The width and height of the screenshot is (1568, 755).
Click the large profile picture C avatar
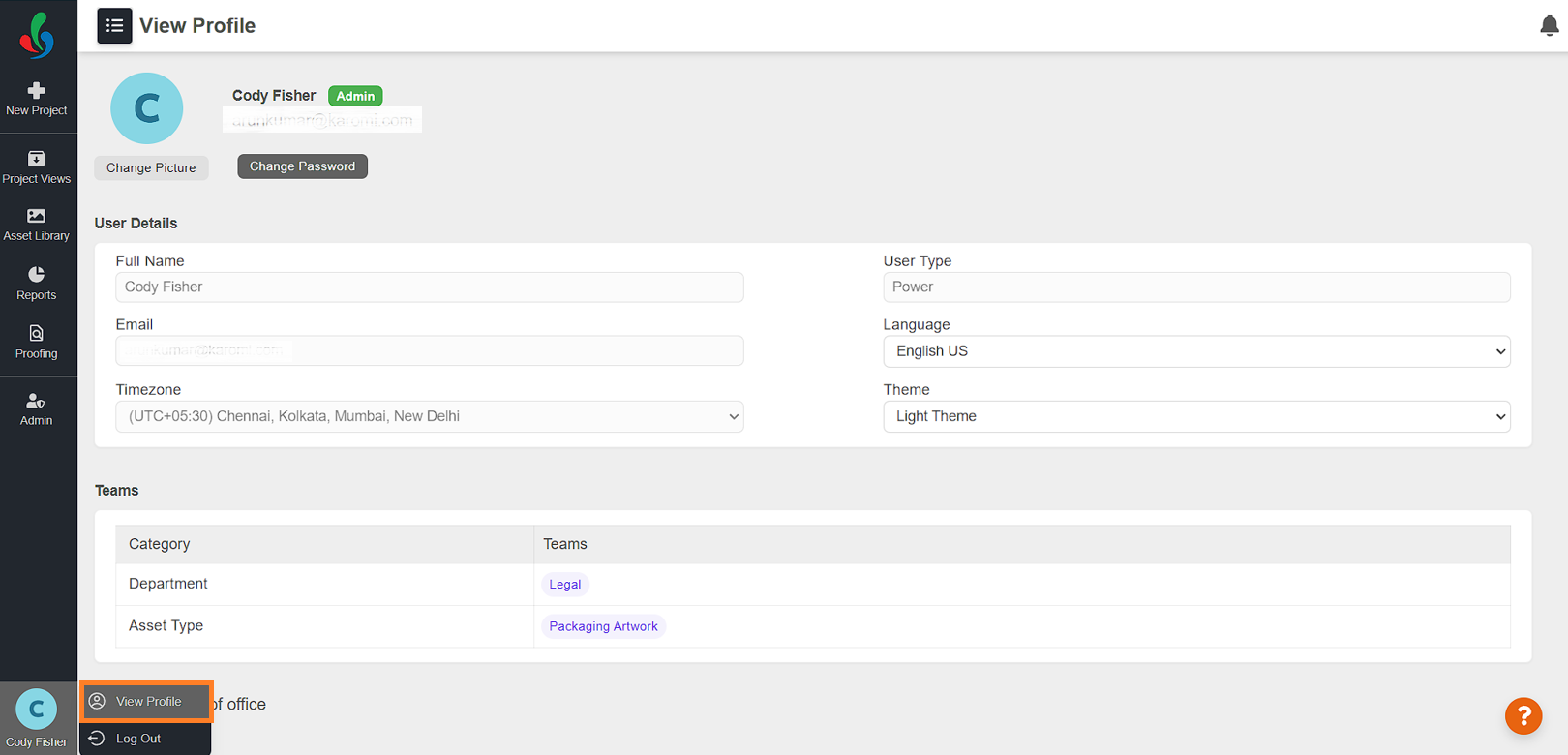coord(147,108)
